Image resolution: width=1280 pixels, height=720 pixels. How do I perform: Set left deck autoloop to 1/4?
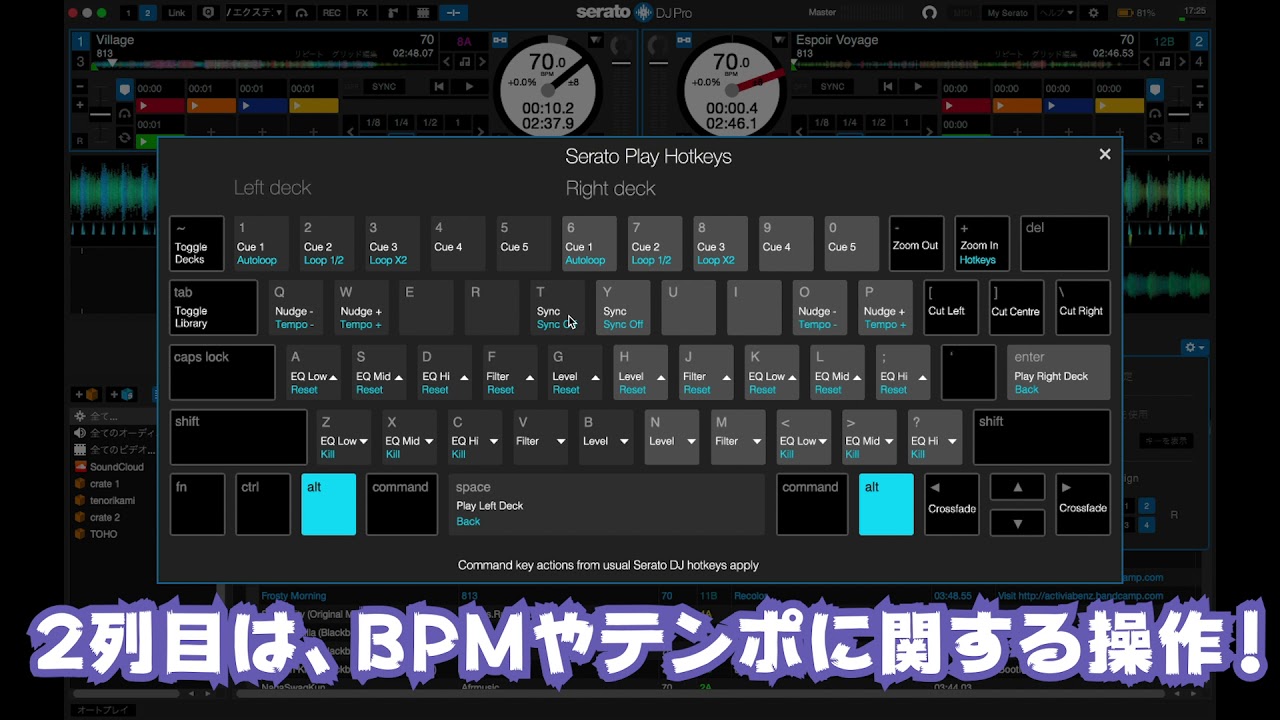(401, 123)
